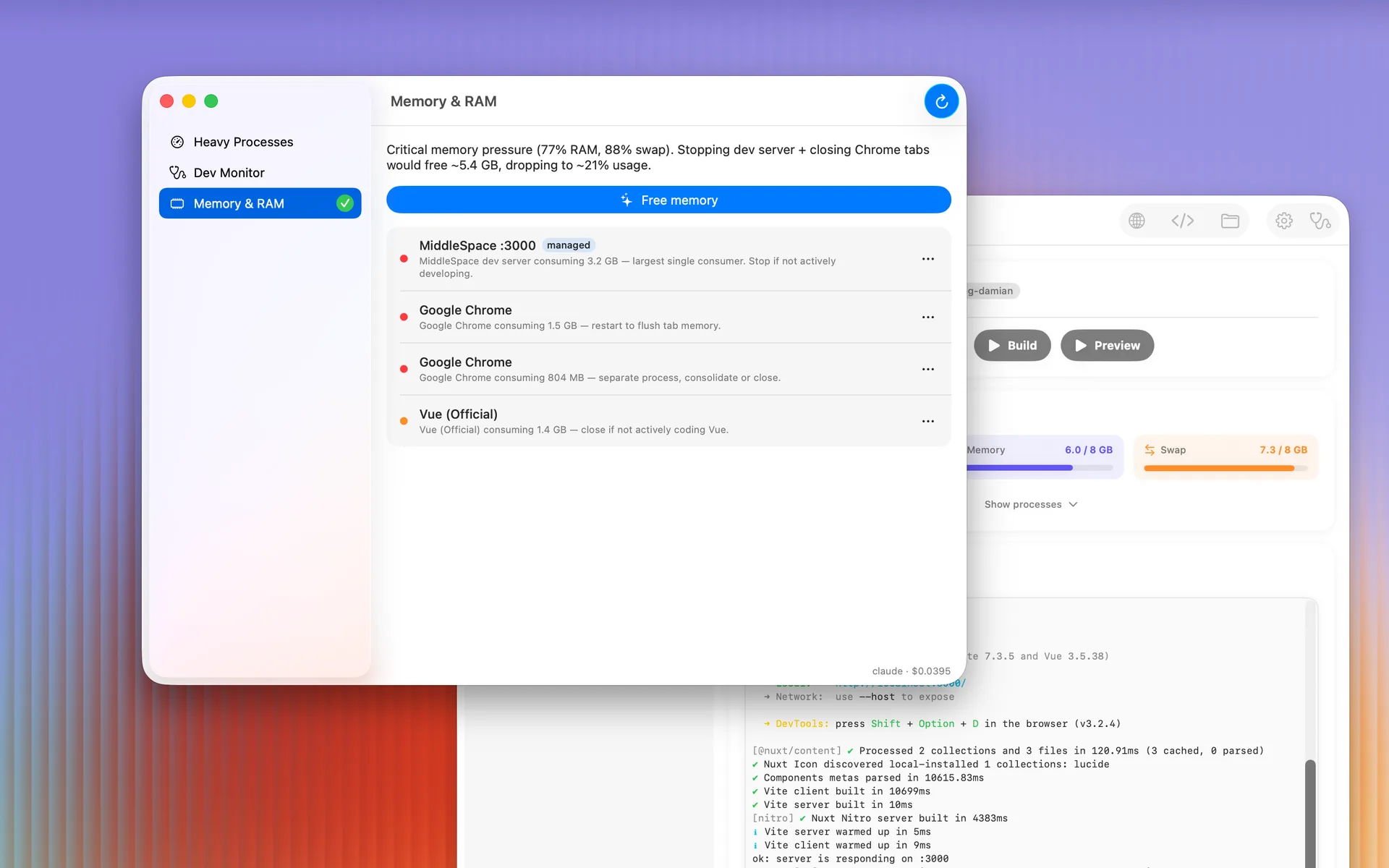Click the stethoscope icon in background window toolbar

tap(1320, 221)
